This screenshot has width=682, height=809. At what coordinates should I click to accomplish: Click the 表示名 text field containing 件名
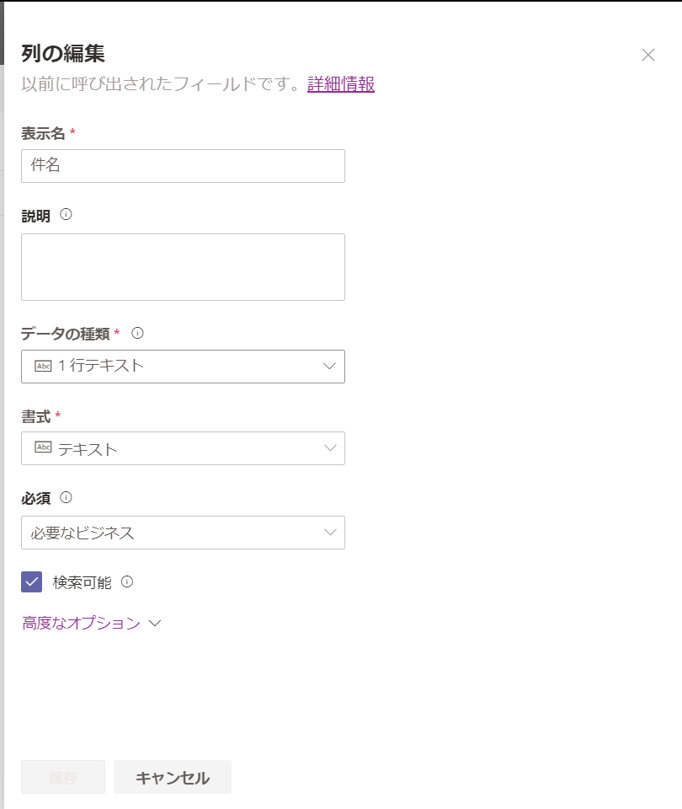[x=183, y=166]
